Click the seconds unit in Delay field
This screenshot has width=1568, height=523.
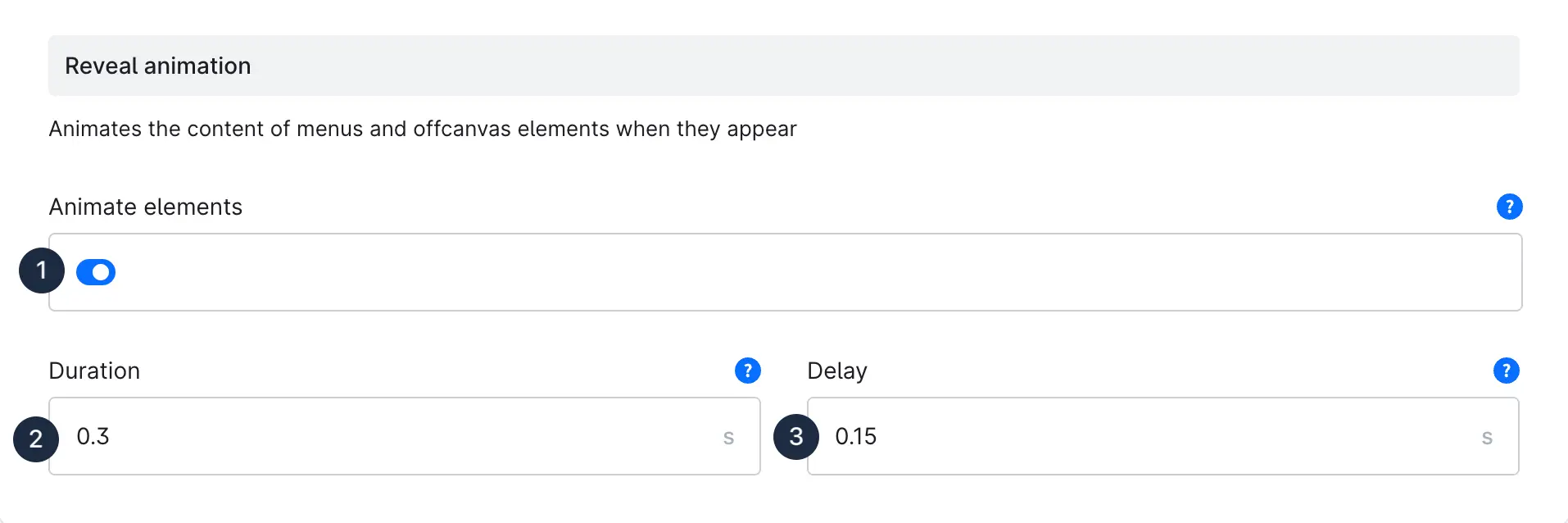click(x=1487, y=438)
